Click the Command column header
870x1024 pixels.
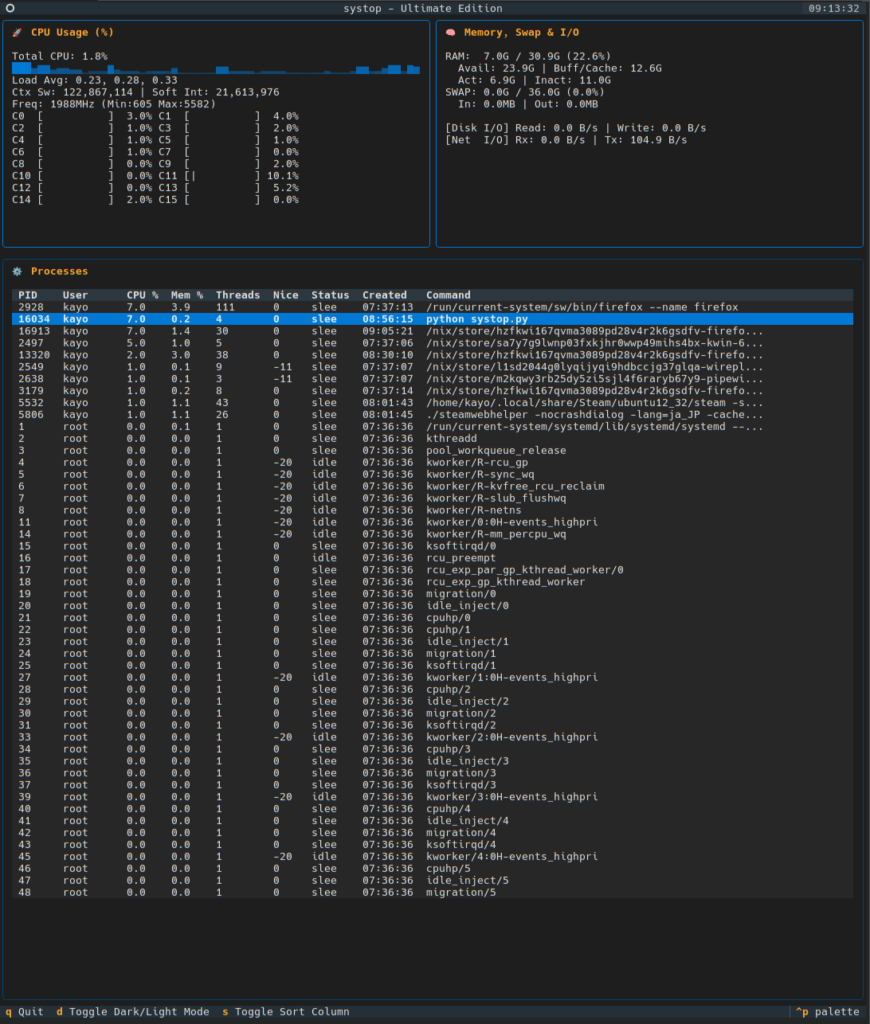point(448,295)
